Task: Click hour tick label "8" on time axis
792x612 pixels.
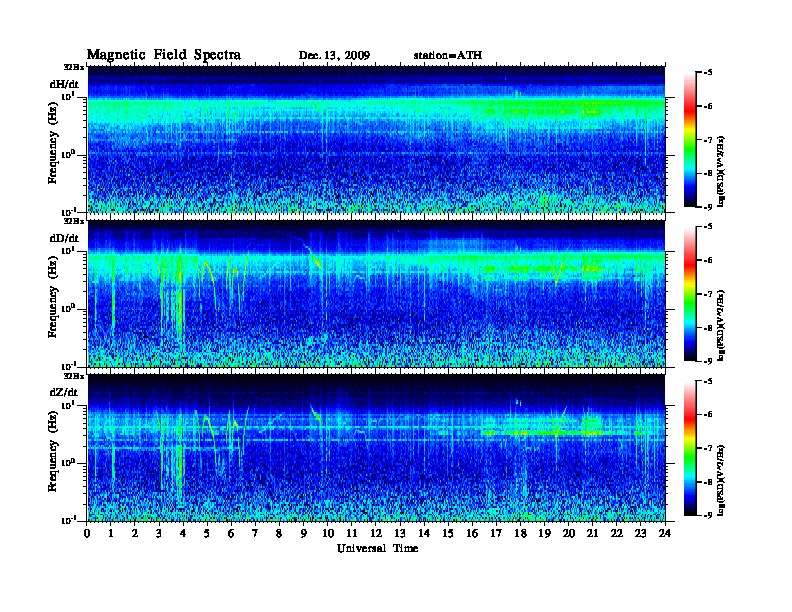Action: pyautogui.click(x=279, y=534)
